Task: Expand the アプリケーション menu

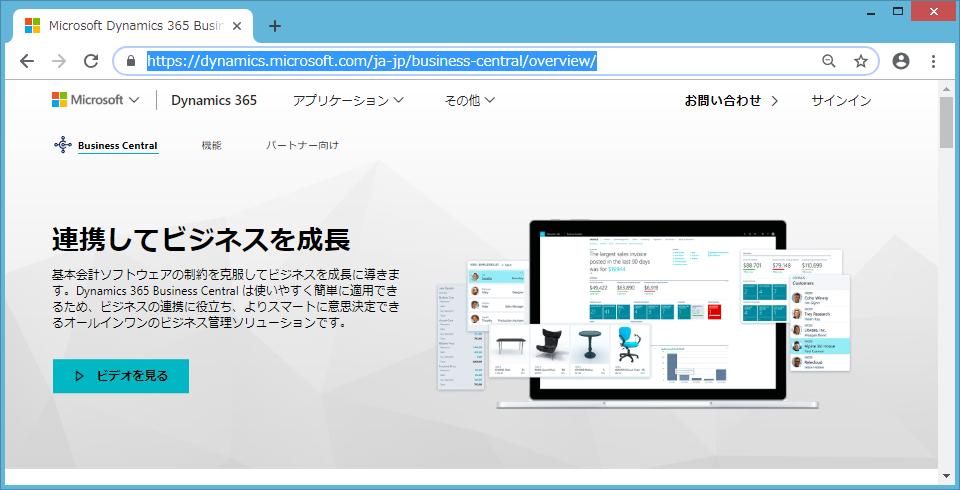Action: coord(348,100)
